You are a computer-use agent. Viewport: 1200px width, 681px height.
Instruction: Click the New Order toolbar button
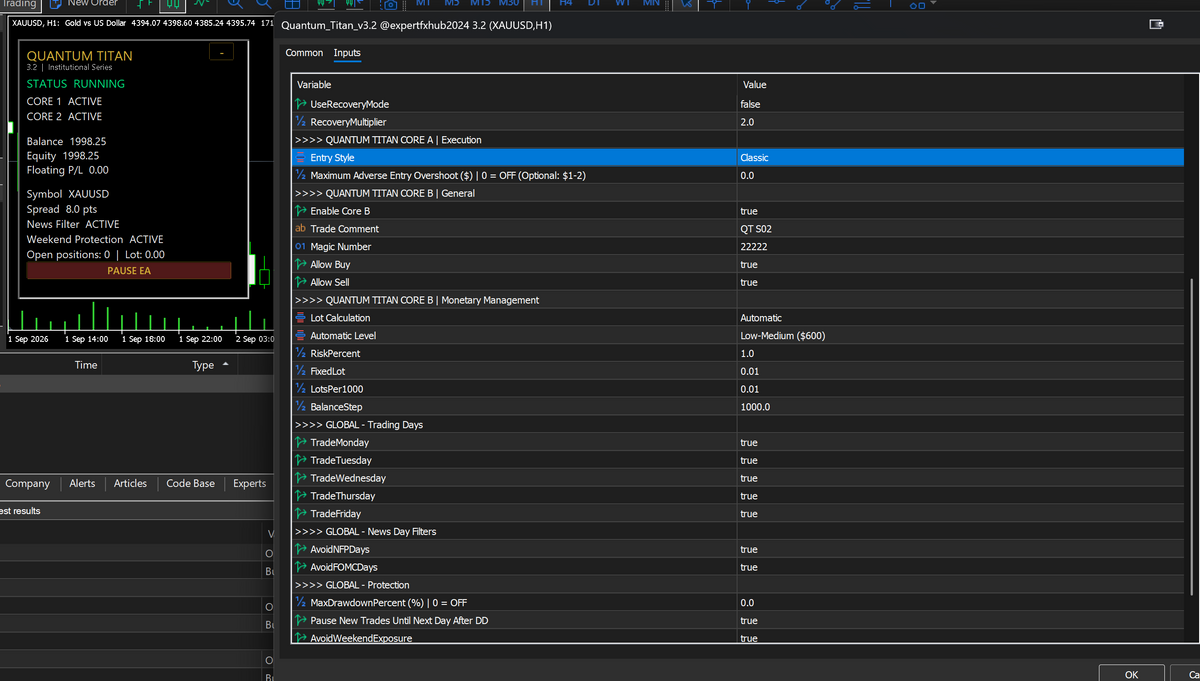(84, 4)
